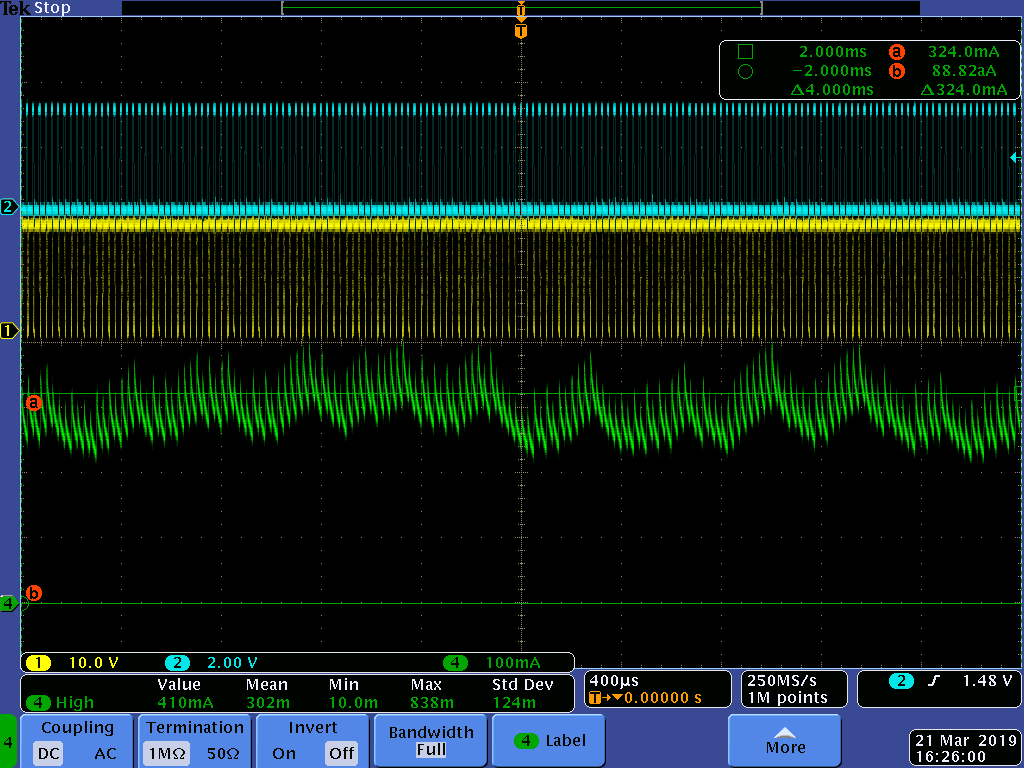Click the trigger level arrow on right edge
1024x768 pixels.
pos(1015,157)
